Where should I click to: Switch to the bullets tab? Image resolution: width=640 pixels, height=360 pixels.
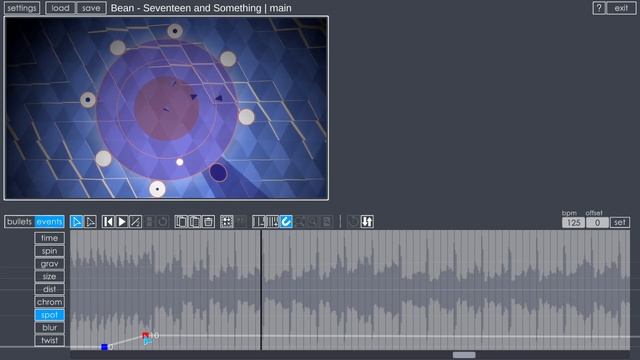[19, 222]
